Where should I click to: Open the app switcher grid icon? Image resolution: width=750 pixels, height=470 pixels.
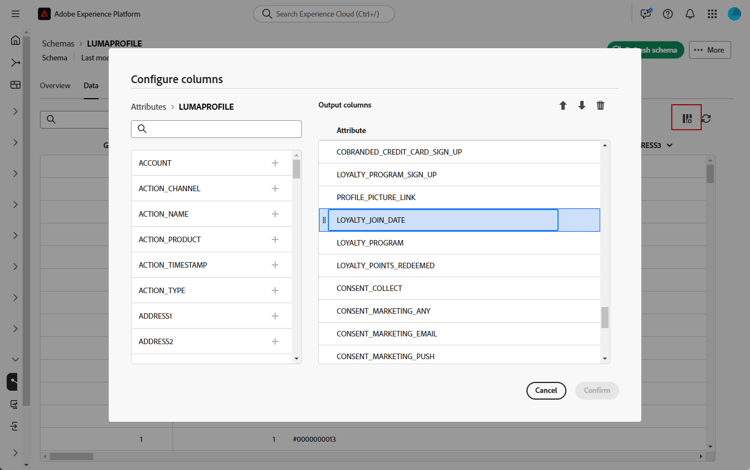click(x=712, y=14)
